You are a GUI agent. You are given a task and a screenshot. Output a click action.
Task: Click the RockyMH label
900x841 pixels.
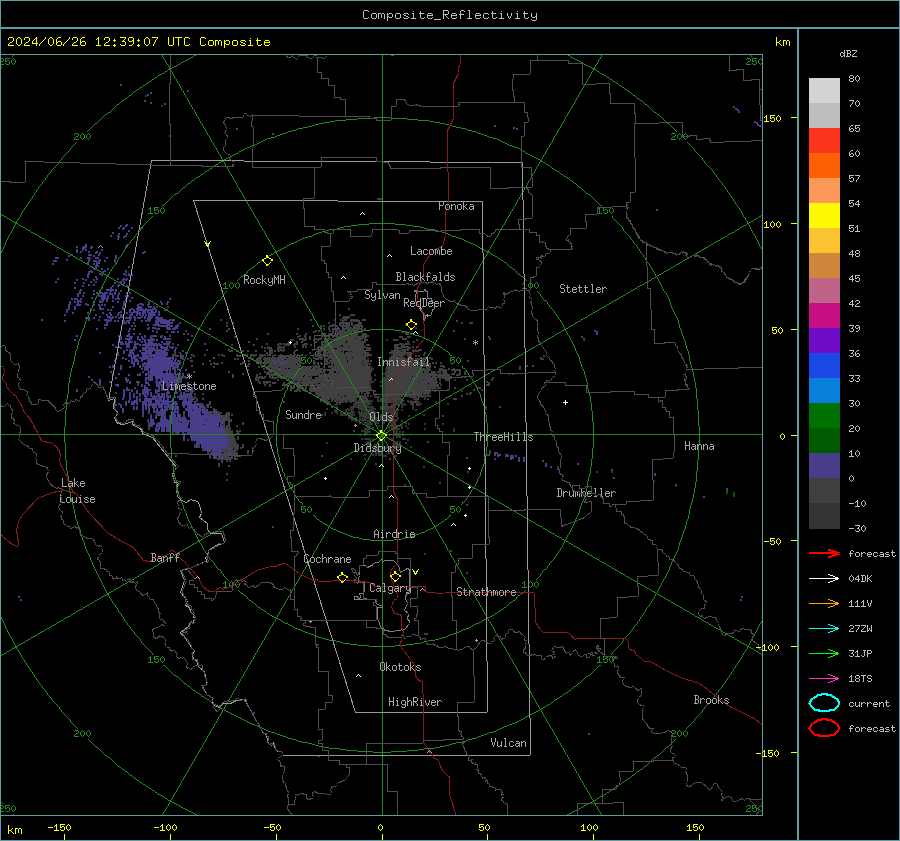(x=264, y=280)
